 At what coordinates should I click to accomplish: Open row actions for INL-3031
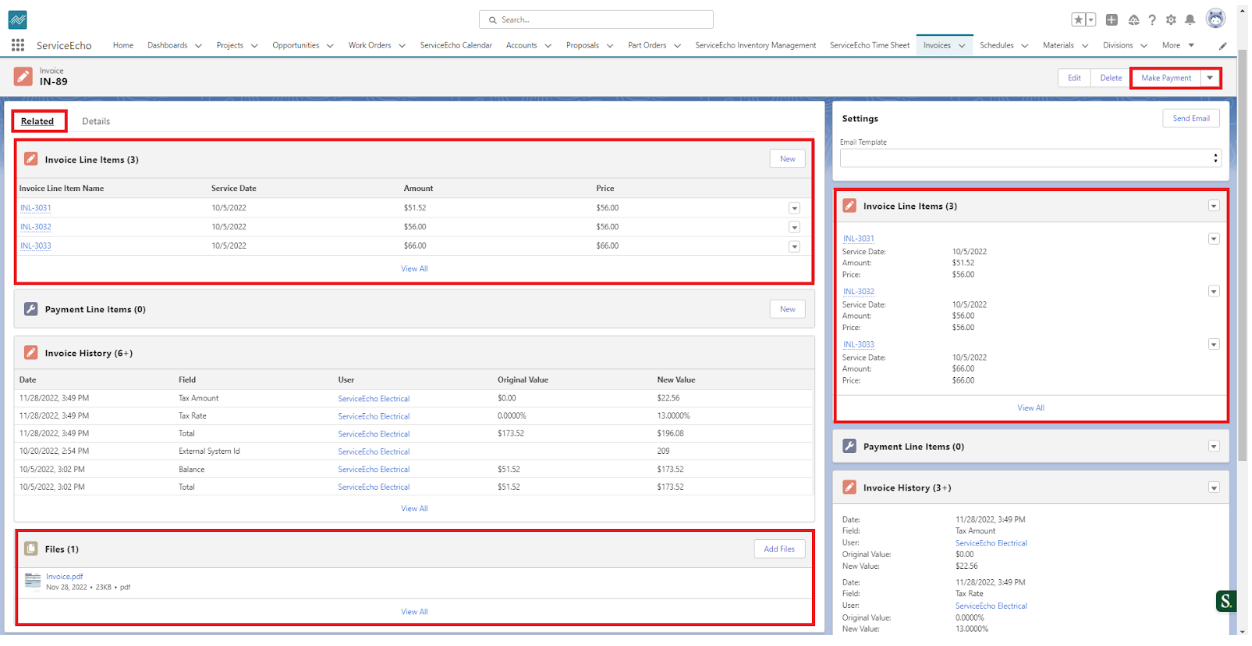794,207
